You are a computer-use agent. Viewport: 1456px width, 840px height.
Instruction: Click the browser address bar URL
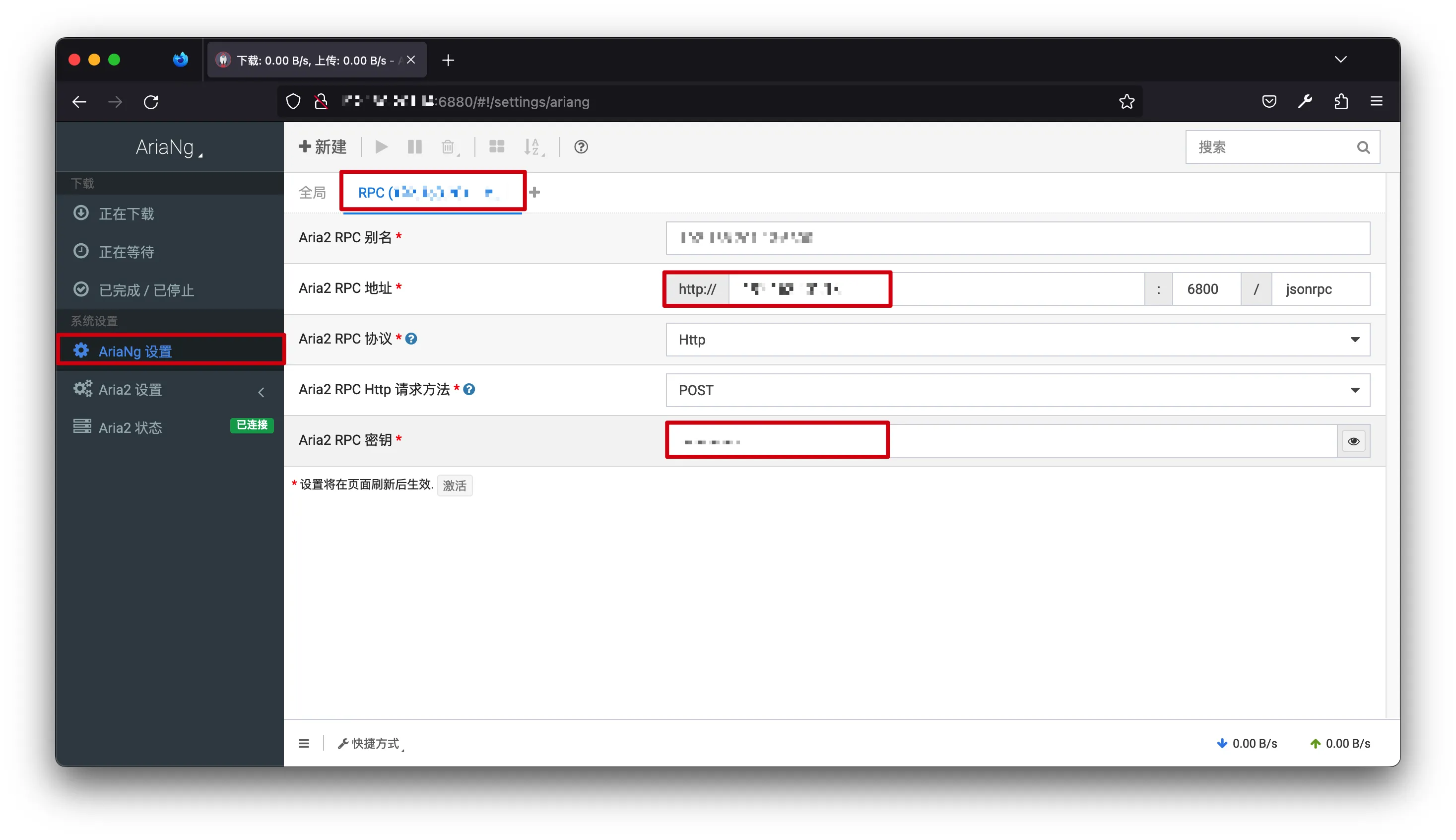coord(466,102)
